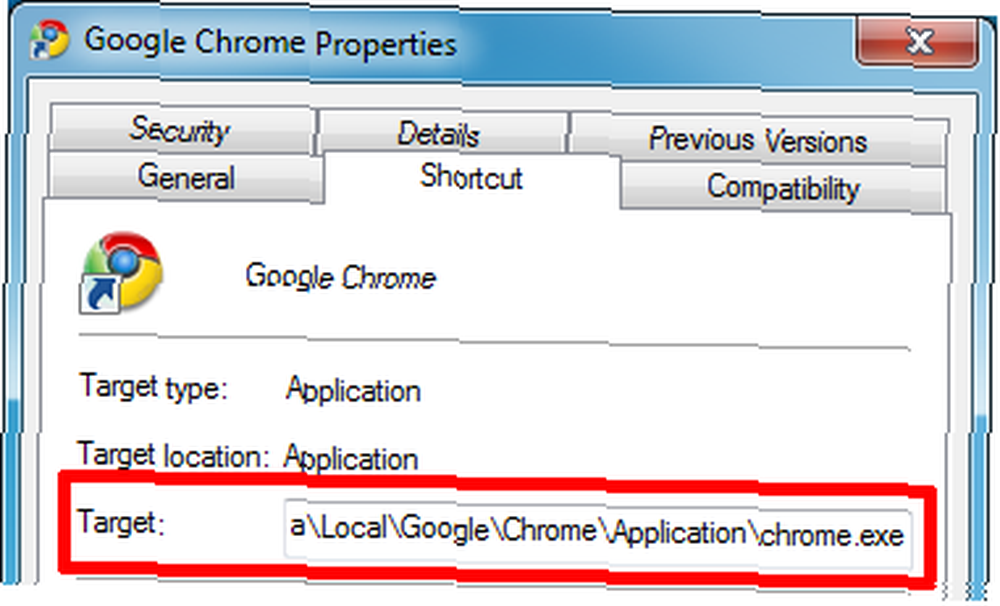Open the Compatibility tab

(783, 188)
